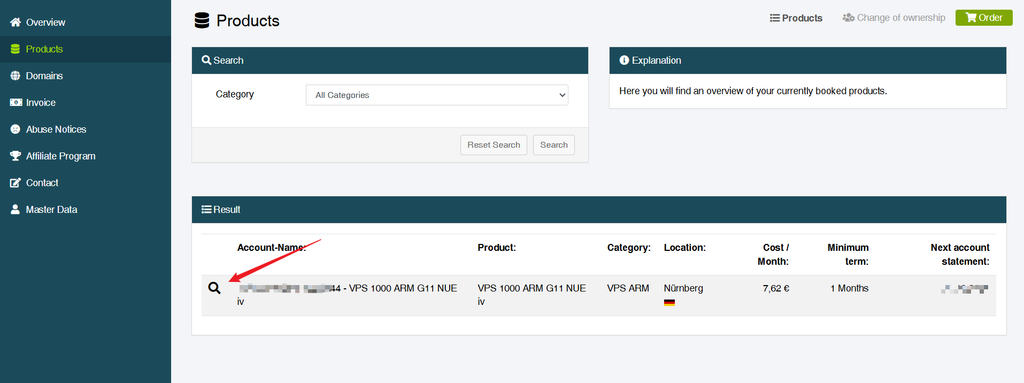The height and width of the screenshot is (383, 1024).
Task: Click the 'VPS ARM' category cell
Action: click(628, 288)
